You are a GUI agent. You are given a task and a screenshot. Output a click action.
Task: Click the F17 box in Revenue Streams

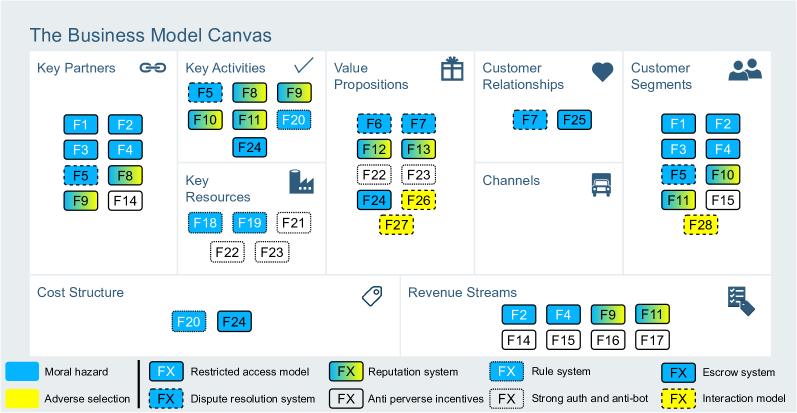click(652, 340)
